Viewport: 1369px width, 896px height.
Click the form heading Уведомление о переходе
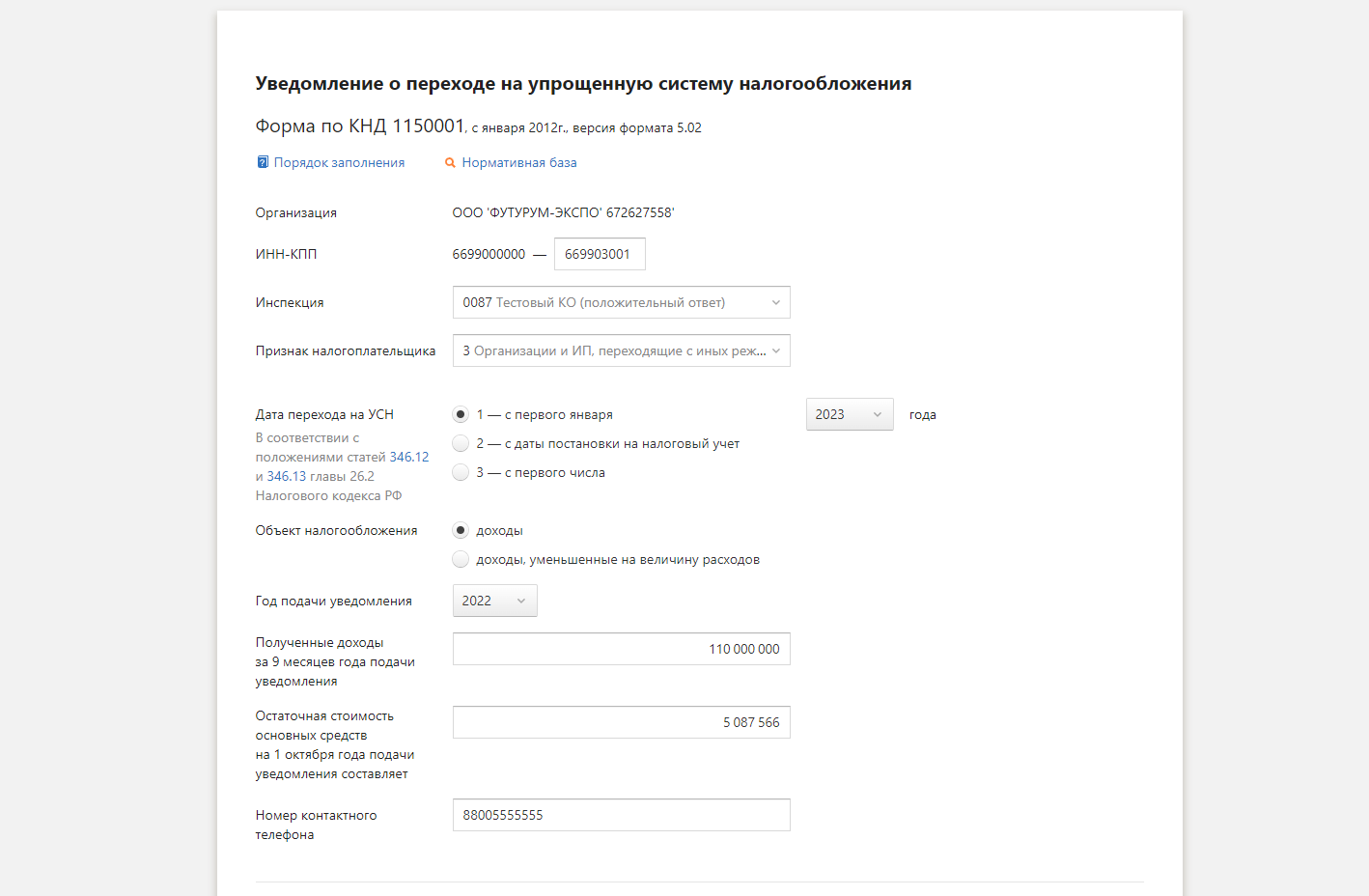click(583, 83)
